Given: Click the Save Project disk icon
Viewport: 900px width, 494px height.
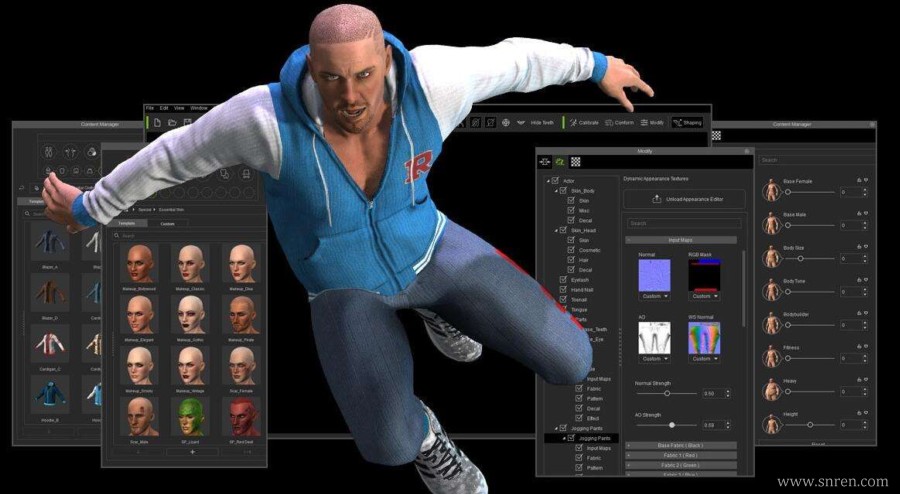Looking at the screenshot, I should tap(187, 122).
